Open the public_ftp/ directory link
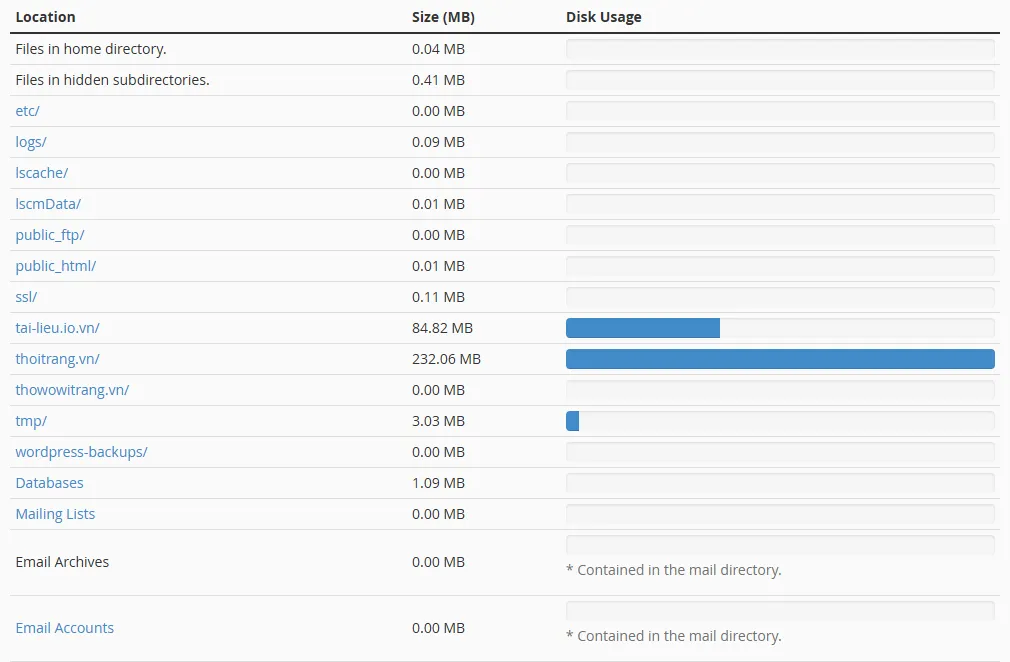 coord(50,234)
